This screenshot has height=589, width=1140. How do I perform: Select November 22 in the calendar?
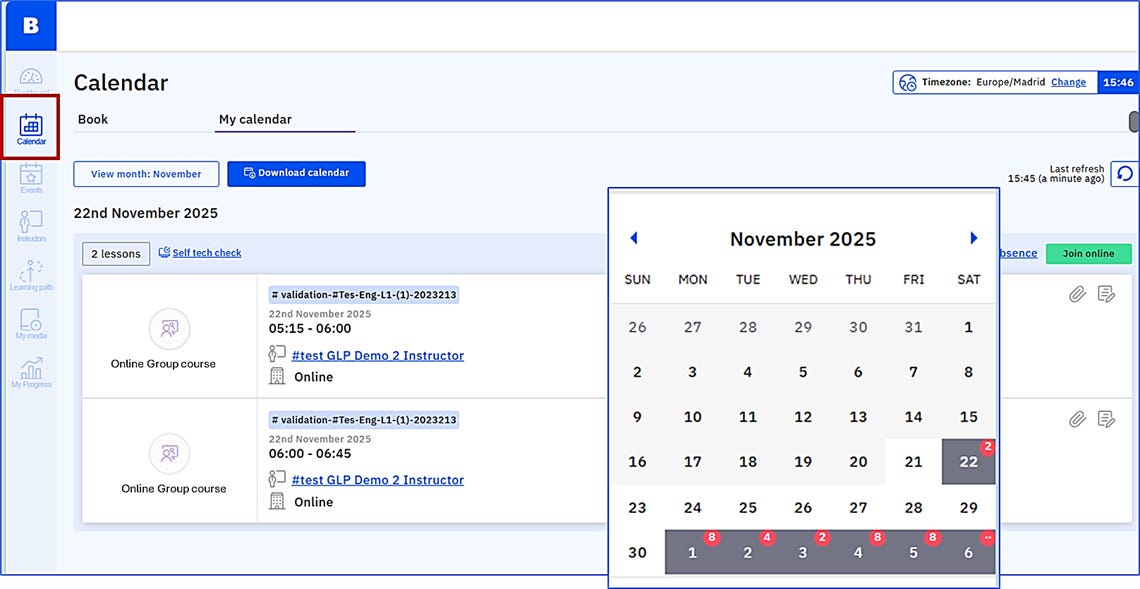(x=968, y=462)
